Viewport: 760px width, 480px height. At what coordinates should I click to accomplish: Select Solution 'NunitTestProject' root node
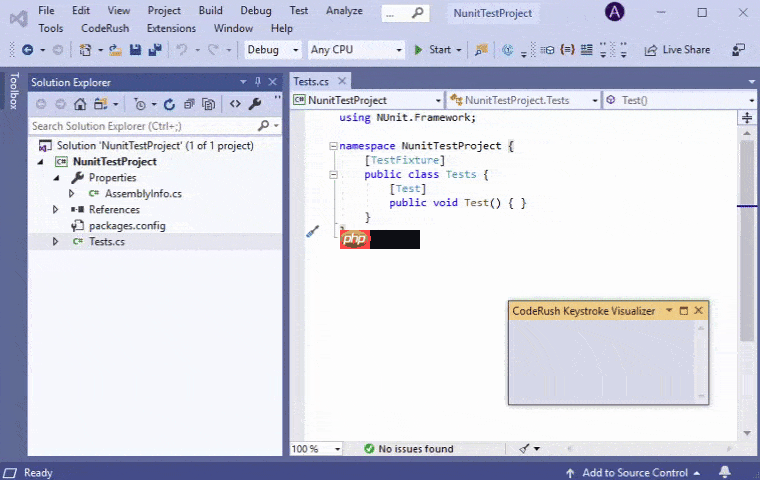pyautogui.click(x=155, y=145)
